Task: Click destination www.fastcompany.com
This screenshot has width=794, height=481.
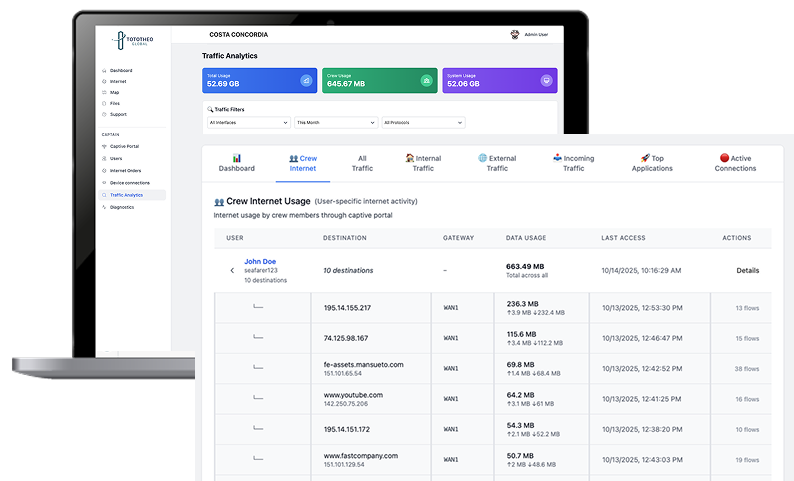Action: coord(361,456)
